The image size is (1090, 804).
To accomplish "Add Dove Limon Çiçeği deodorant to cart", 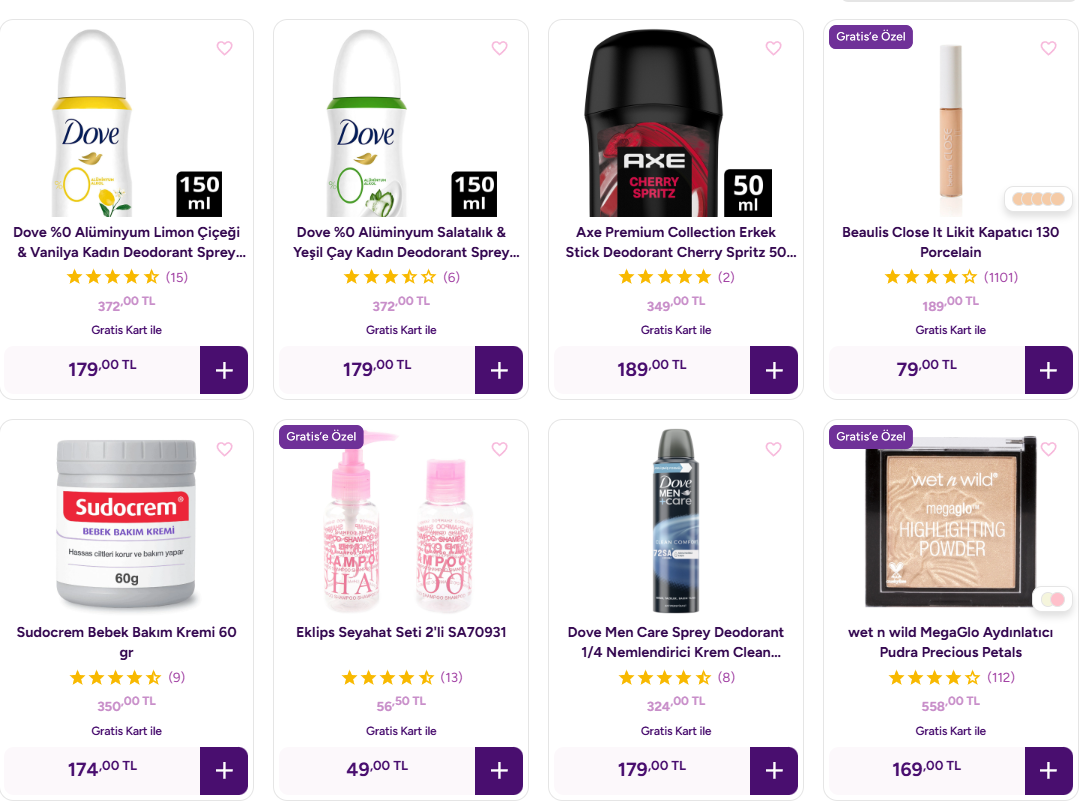I will (224, 370).
